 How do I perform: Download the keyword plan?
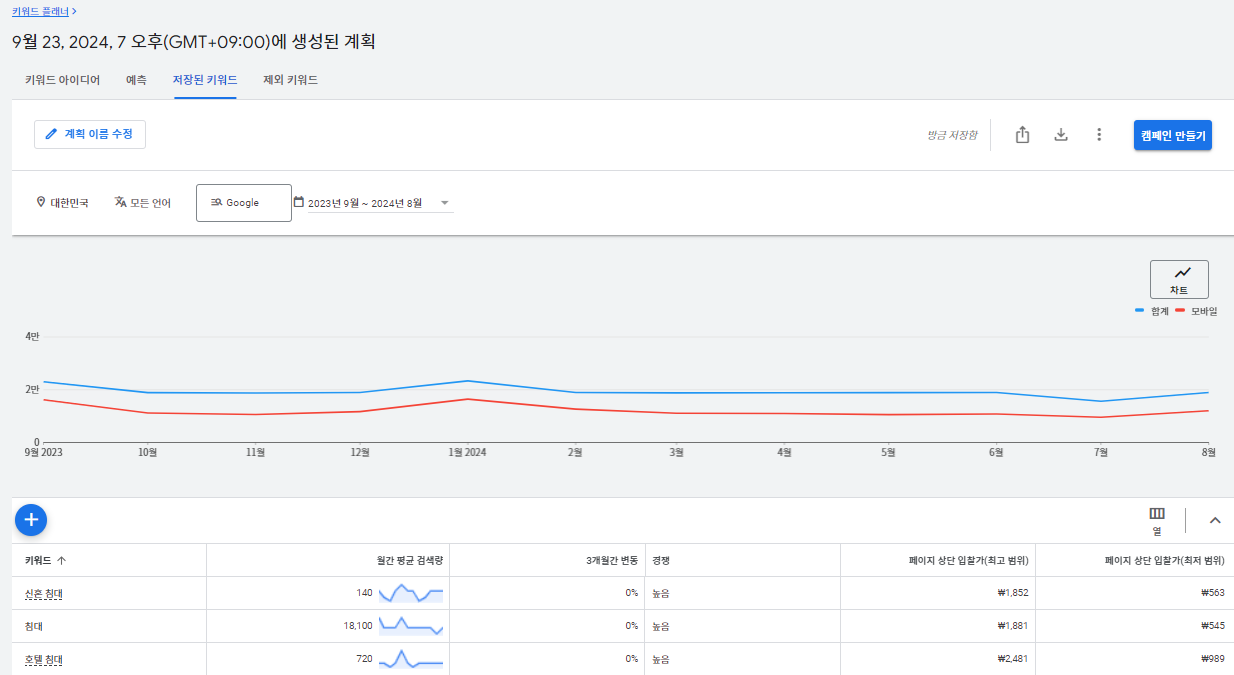[x=1061, y=135]
